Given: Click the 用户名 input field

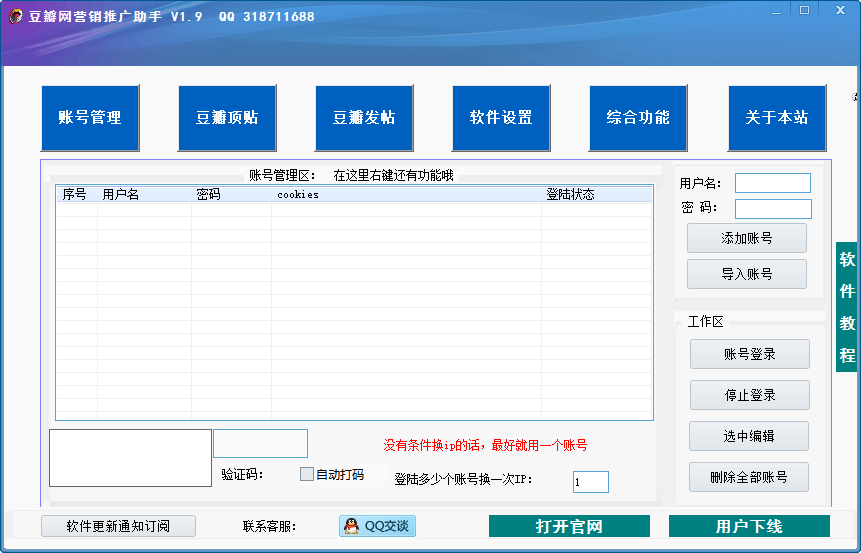Looking at the screenshot, I should point(772,183).
